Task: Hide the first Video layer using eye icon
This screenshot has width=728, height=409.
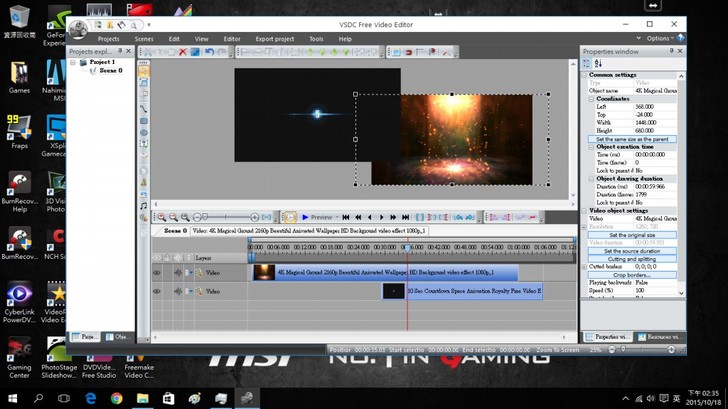Action: point(157,272)
